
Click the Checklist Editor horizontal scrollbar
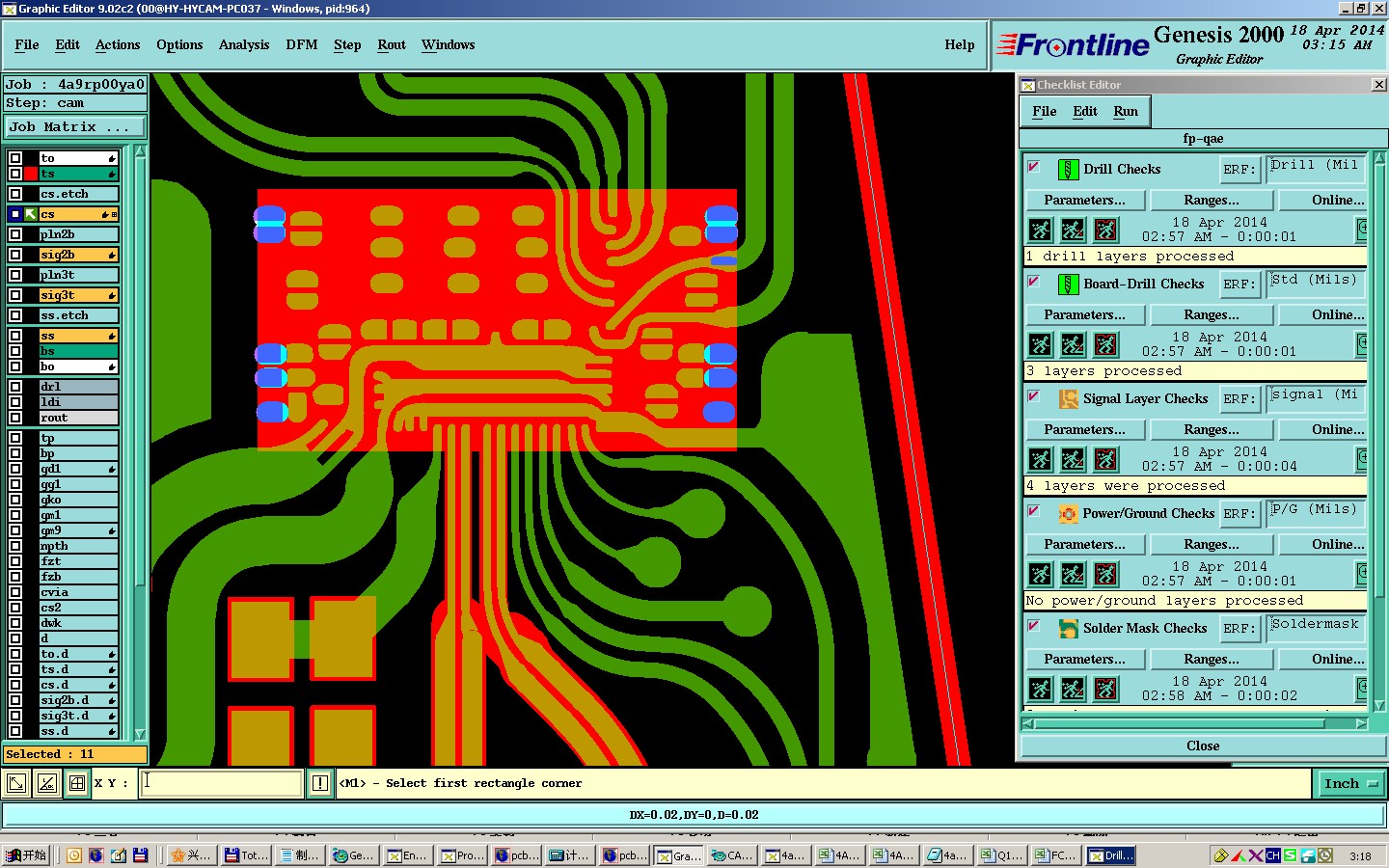[x=1194, y=723]
